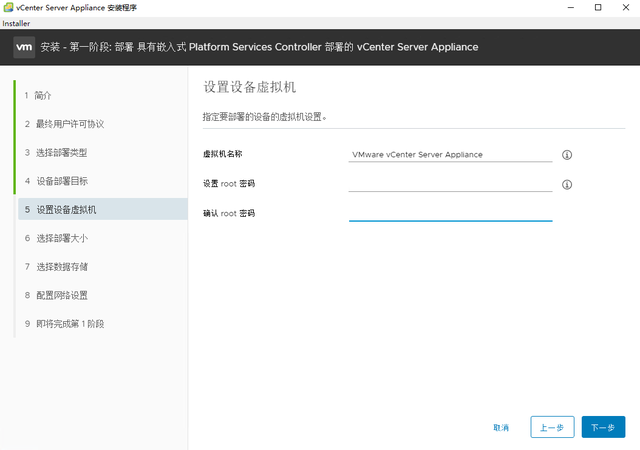640x450 pixels.
Task: Click the 安装 - 第一阶段 header title text
Action: click(259, 47)
